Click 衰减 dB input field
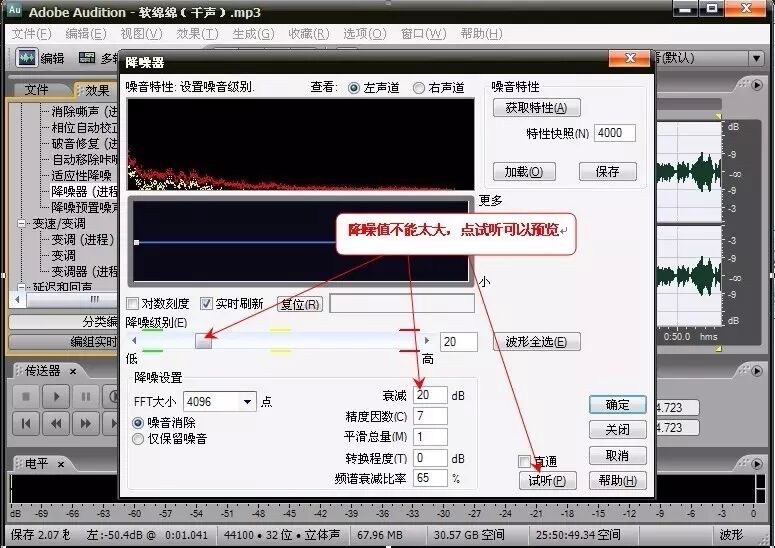Viewport: 775px width, 548px height. point(430,395)
